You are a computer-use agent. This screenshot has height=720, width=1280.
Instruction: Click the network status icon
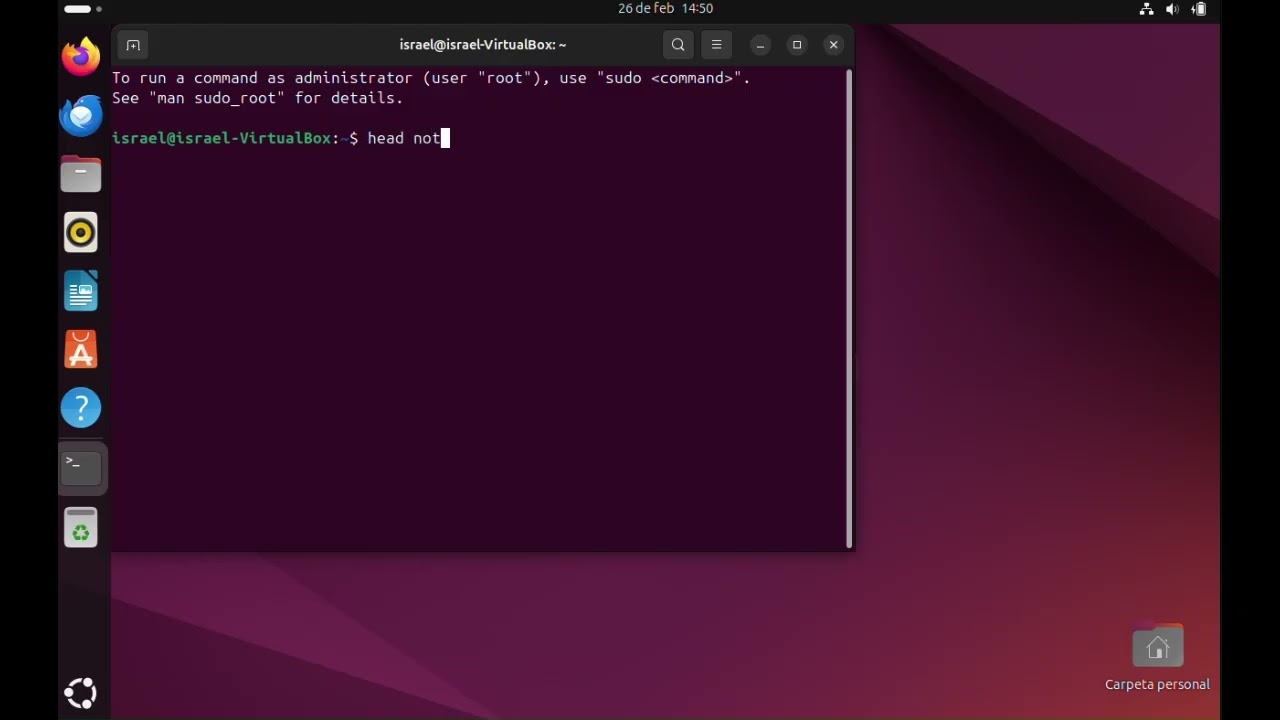coord(1146,9)
